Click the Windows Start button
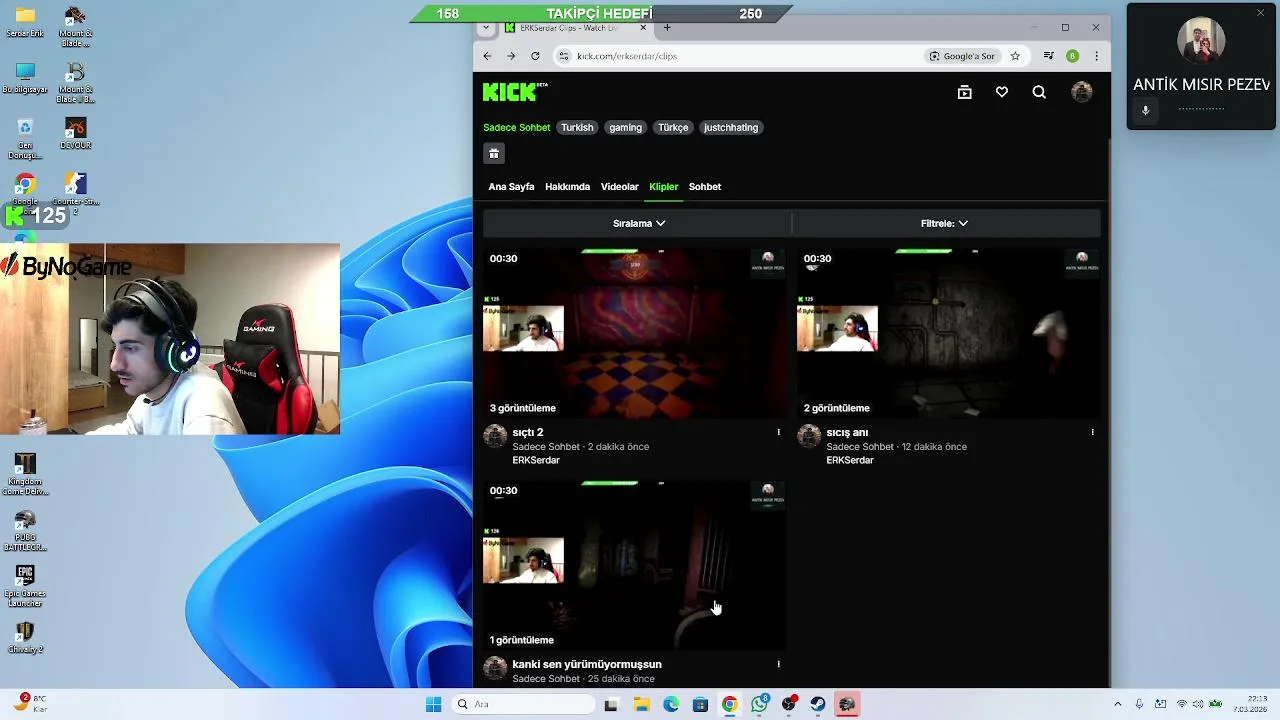The image size is (1280, 720). coord(433,704)
